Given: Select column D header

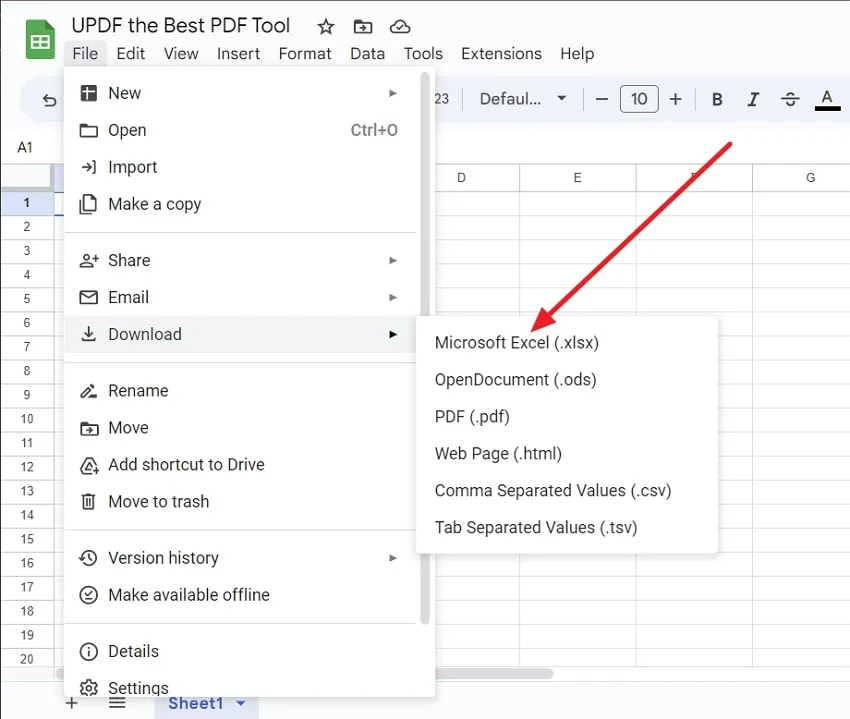Looking at the screenshot, I should point(477,178).
